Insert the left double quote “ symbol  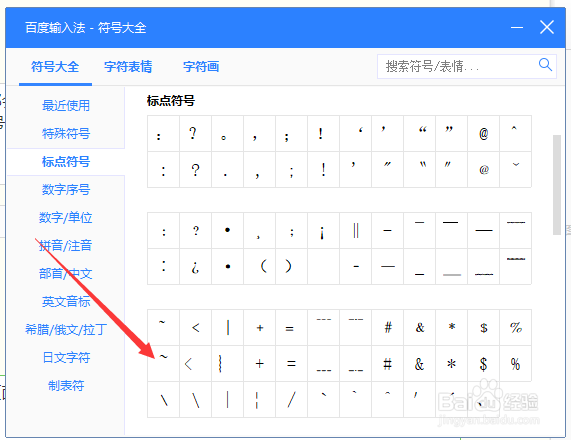pyautogui.click(x=420, y=134)
